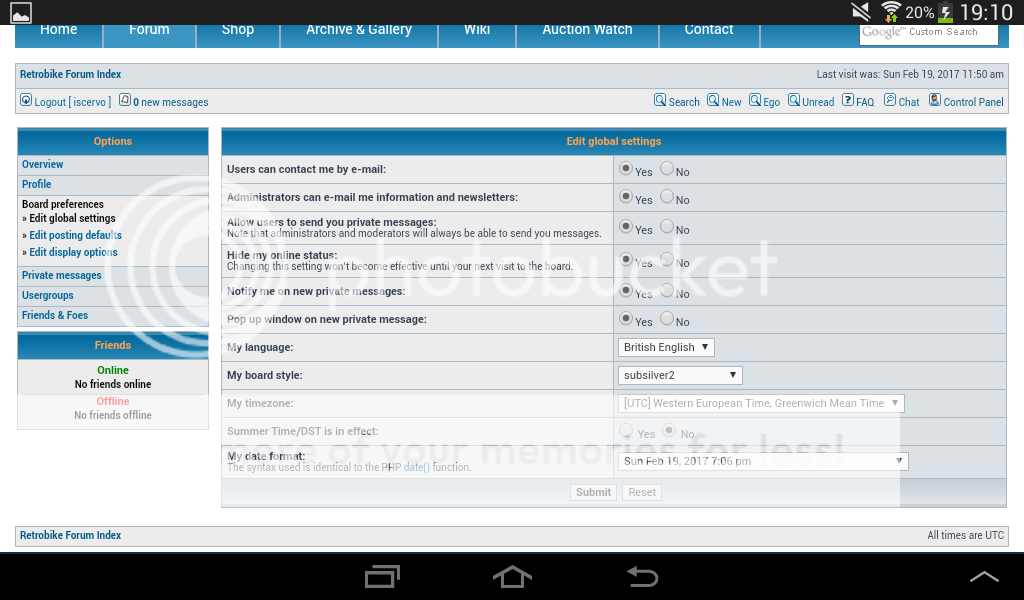
Task: Tap the Android recent apps button
Action: coord(382,576)
